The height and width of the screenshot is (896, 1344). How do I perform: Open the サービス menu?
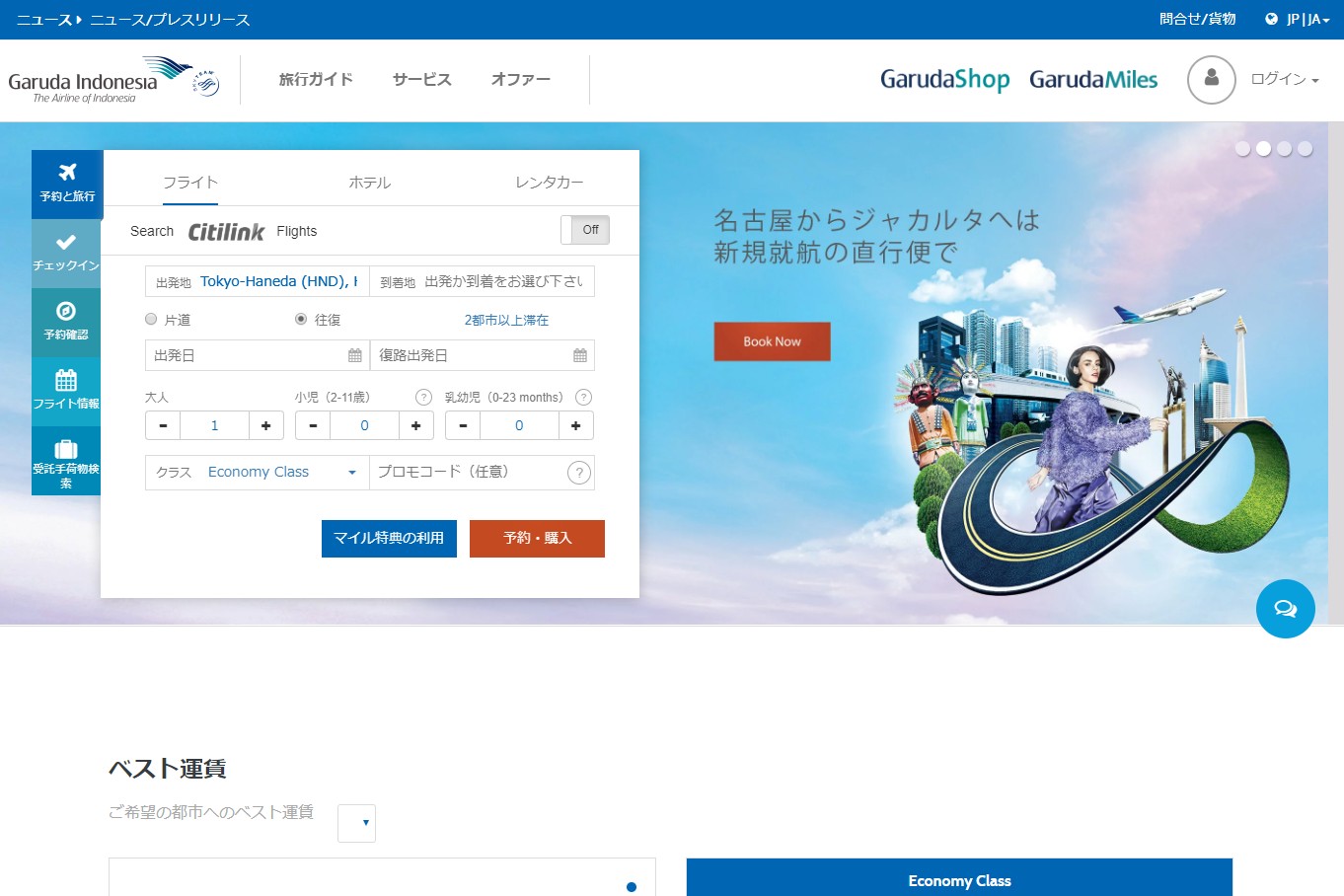422,79
